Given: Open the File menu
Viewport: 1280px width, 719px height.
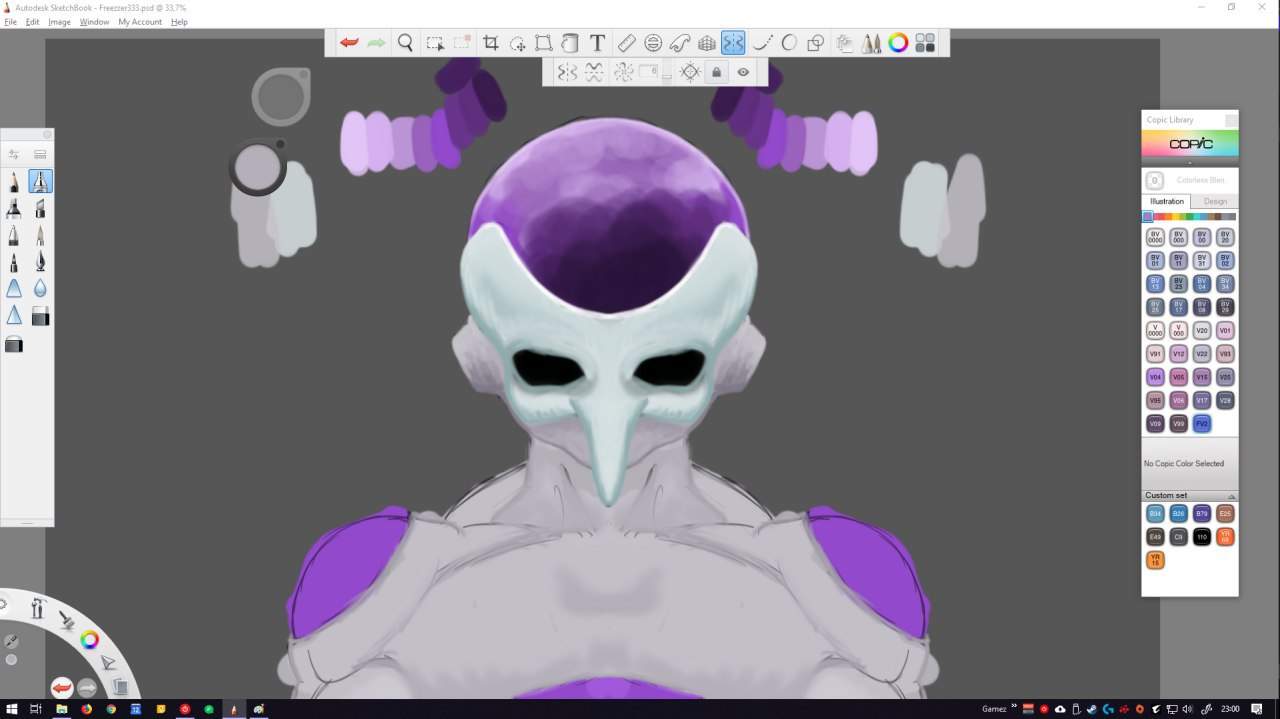Looking at the screenshot, I should tap(10, 22).
